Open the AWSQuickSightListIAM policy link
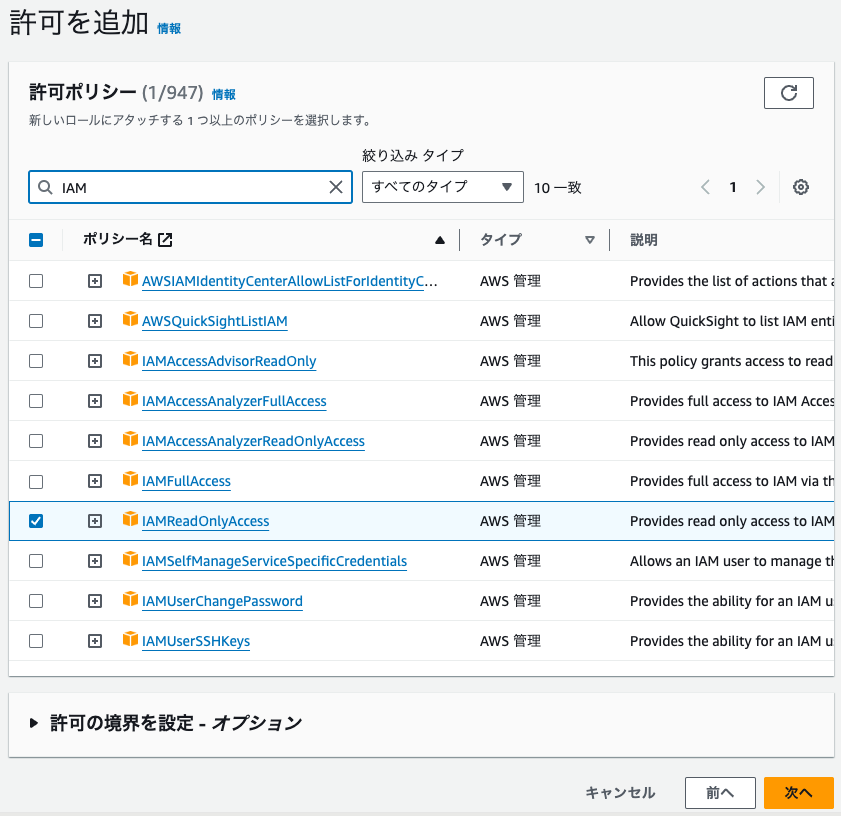Screen dimensions: 841x816 tap(215, 321)
